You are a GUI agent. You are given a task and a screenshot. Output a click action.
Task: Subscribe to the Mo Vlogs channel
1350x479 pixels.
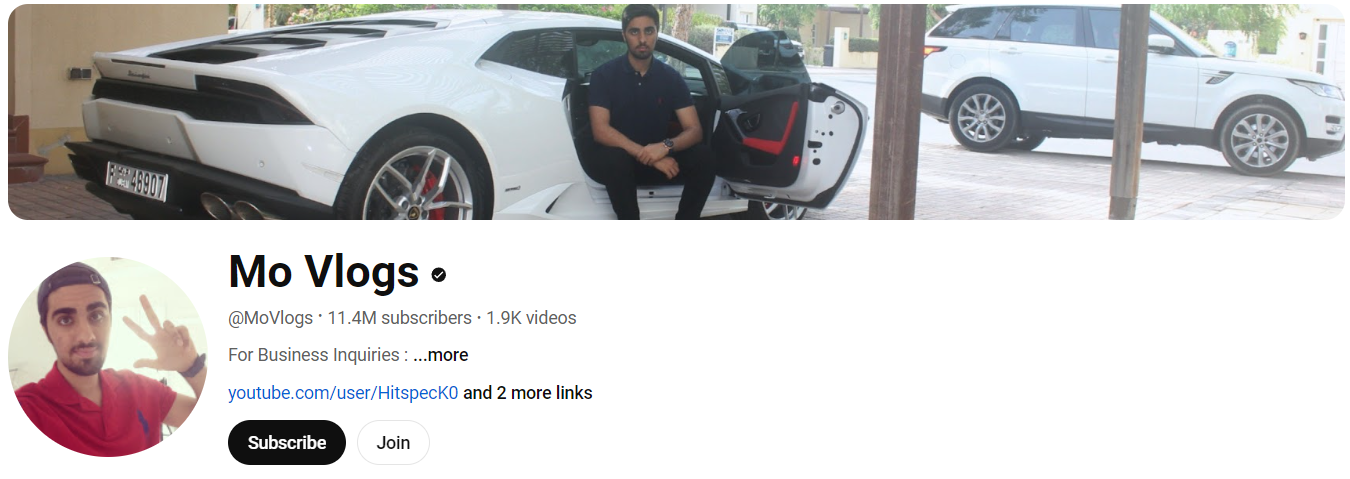click(x=287, y=442)
